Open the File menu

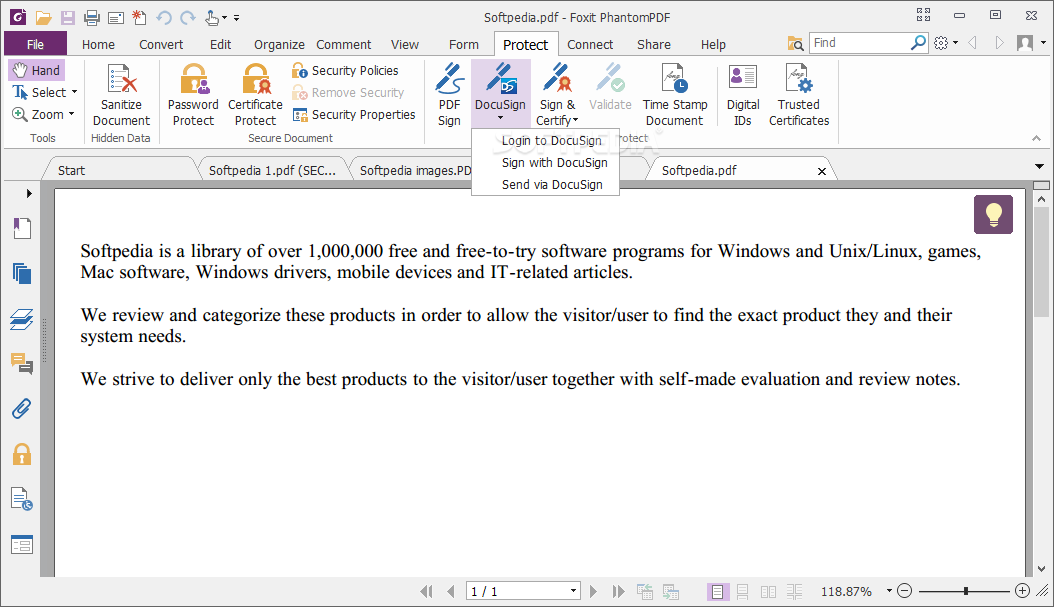[36, 44]
